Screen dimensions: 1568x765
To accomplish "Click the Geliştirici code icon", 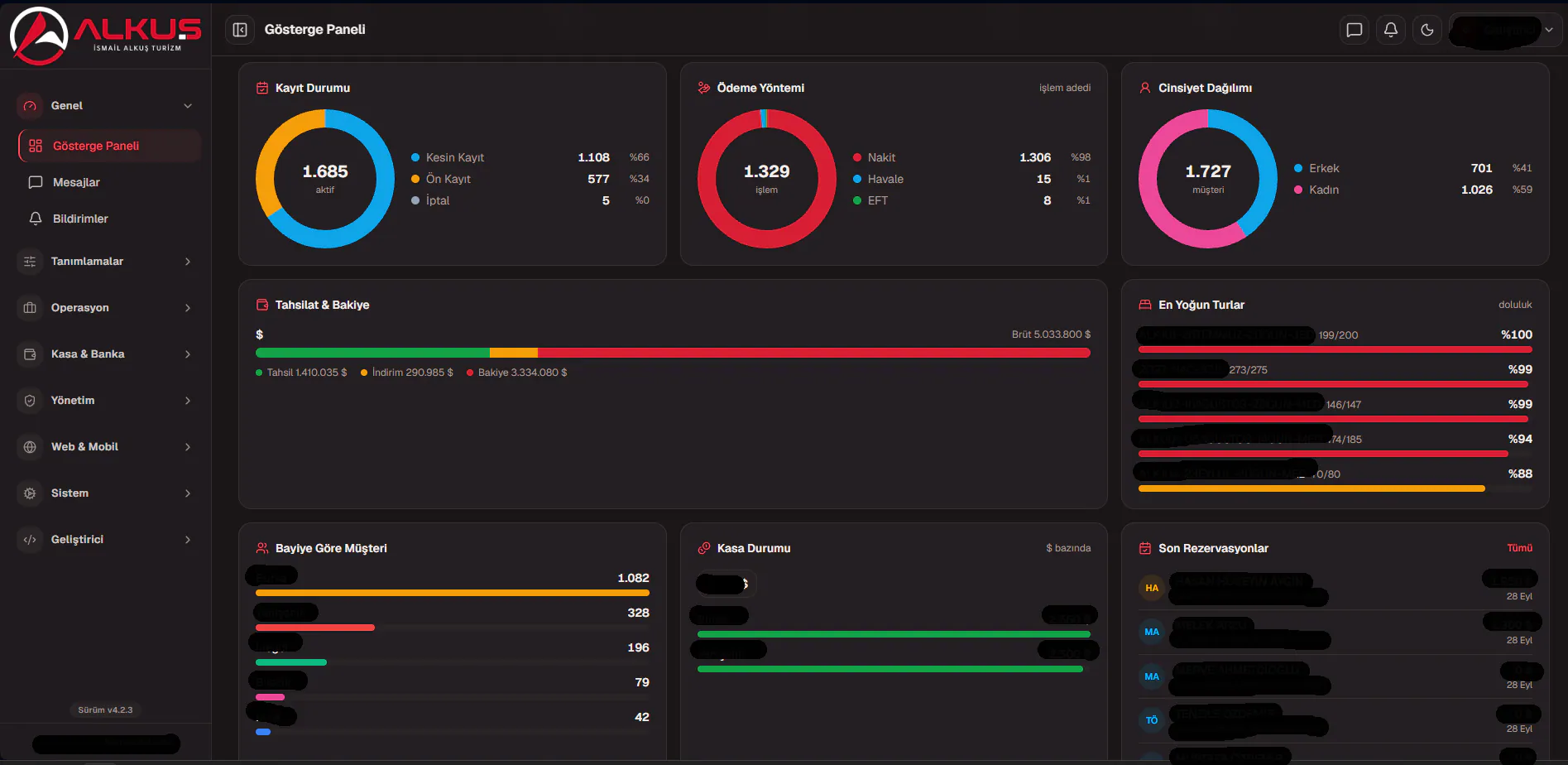I will 30,540.
